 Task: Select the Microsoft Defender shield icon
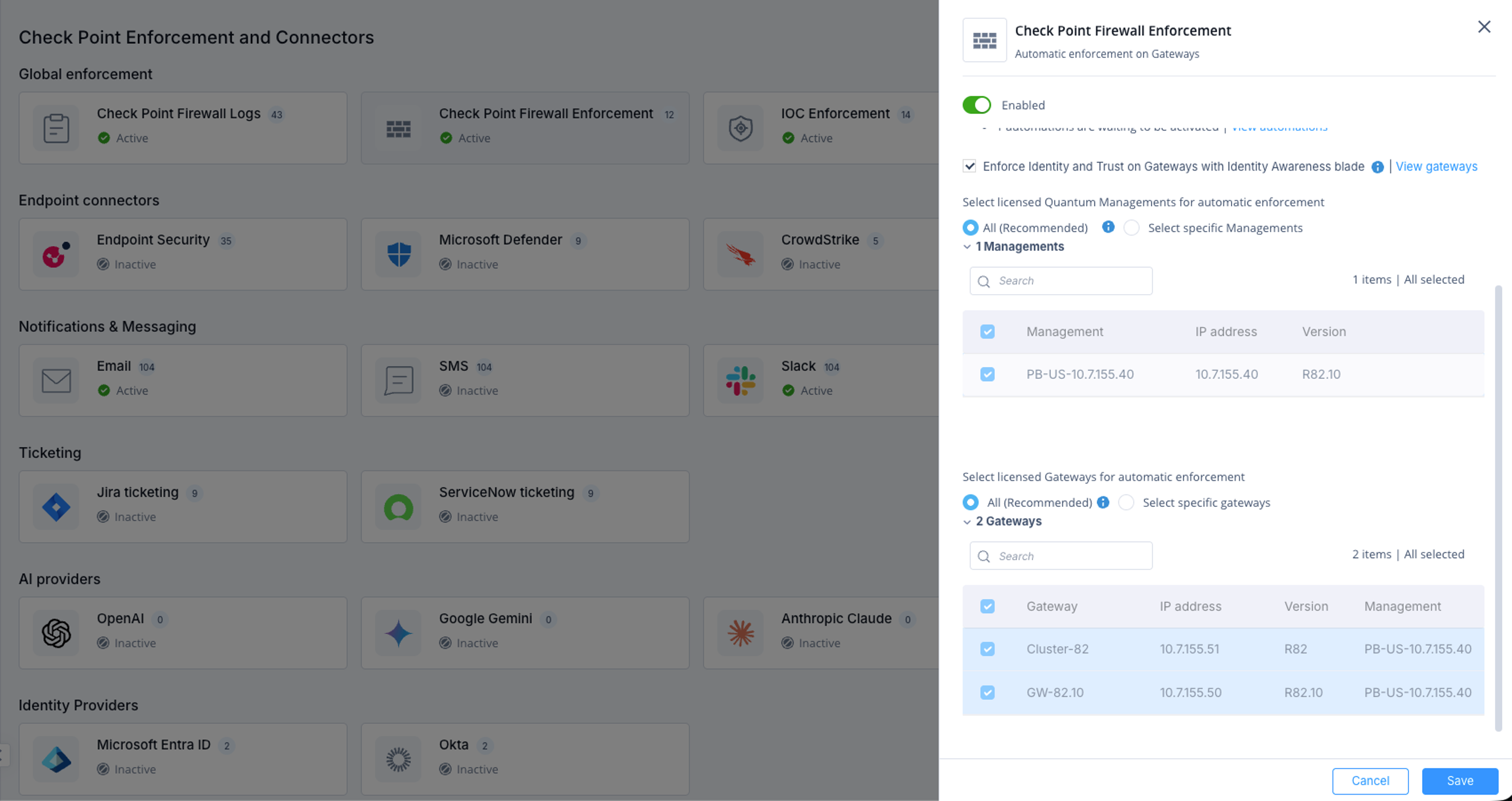[399, 254]
